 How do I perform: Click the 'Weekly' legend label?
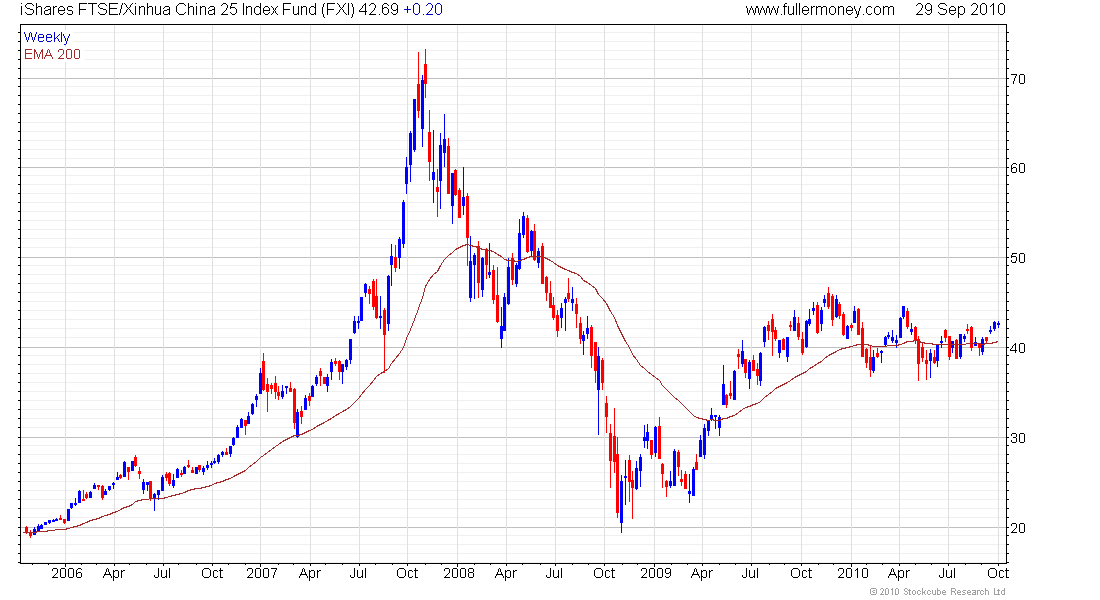click(47, 37)
